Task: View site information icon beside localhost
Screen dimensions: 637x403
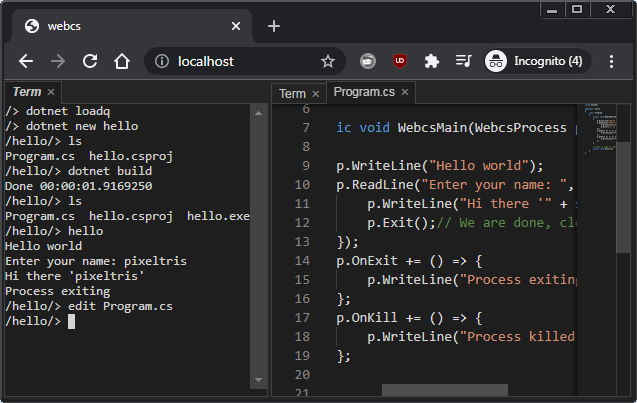Action: (x=162, y=61)
